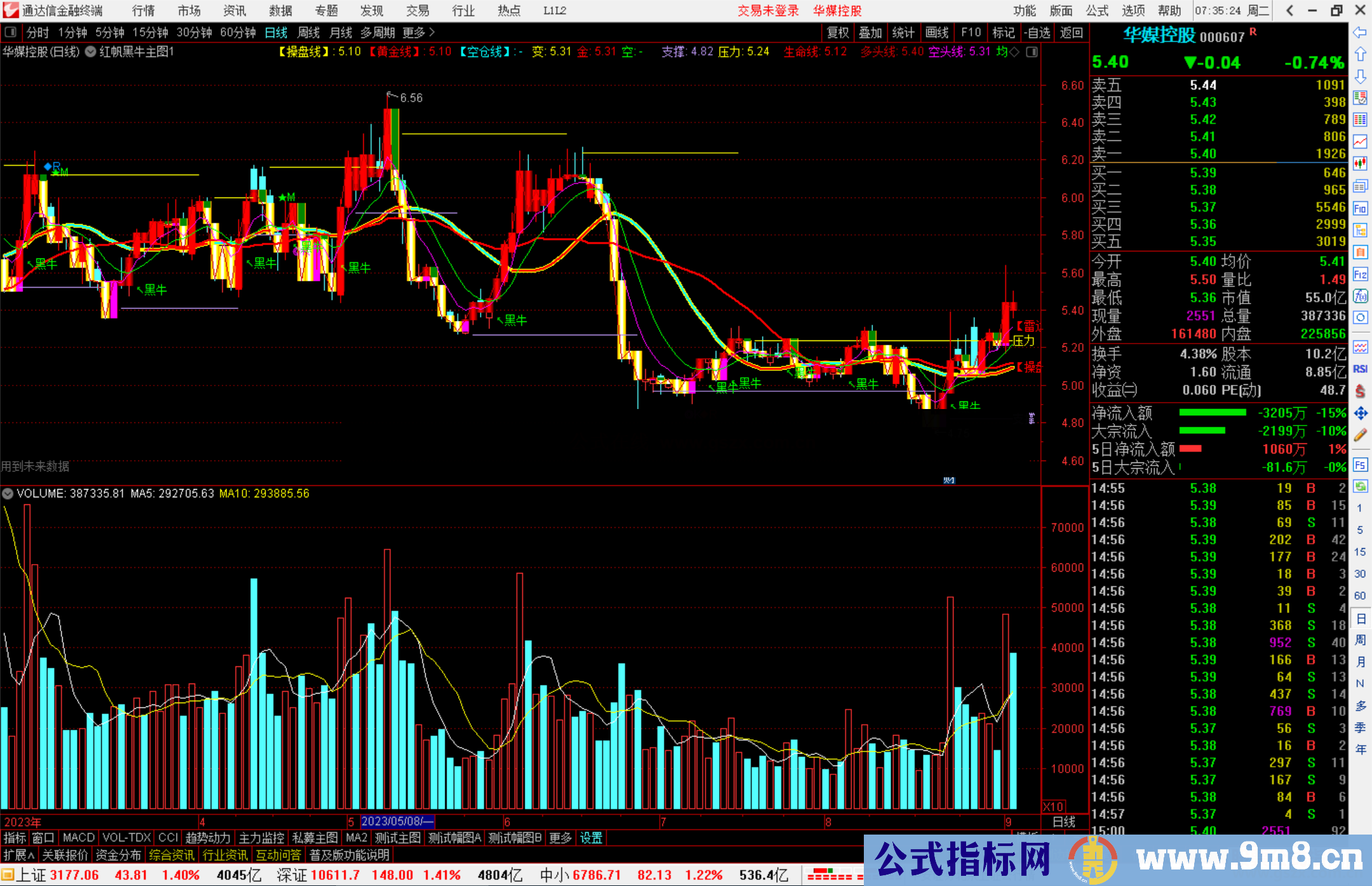Open the F10 company info sidebar icon
This screenshot has width=1372, height=886.
tap(1360, 208)
